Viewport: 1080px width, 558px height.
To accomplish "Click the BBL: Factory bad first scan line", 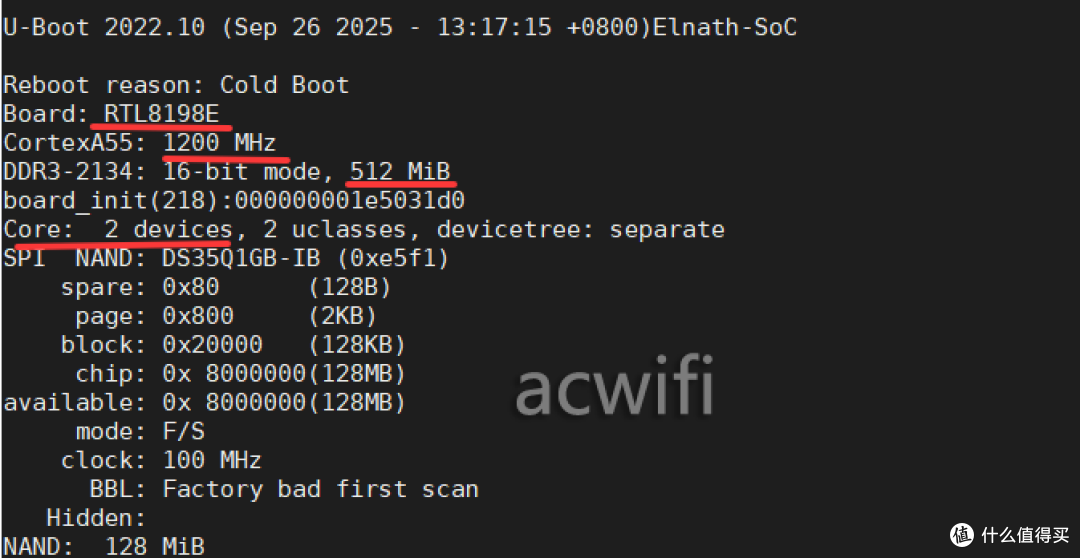I will (284, 489).
